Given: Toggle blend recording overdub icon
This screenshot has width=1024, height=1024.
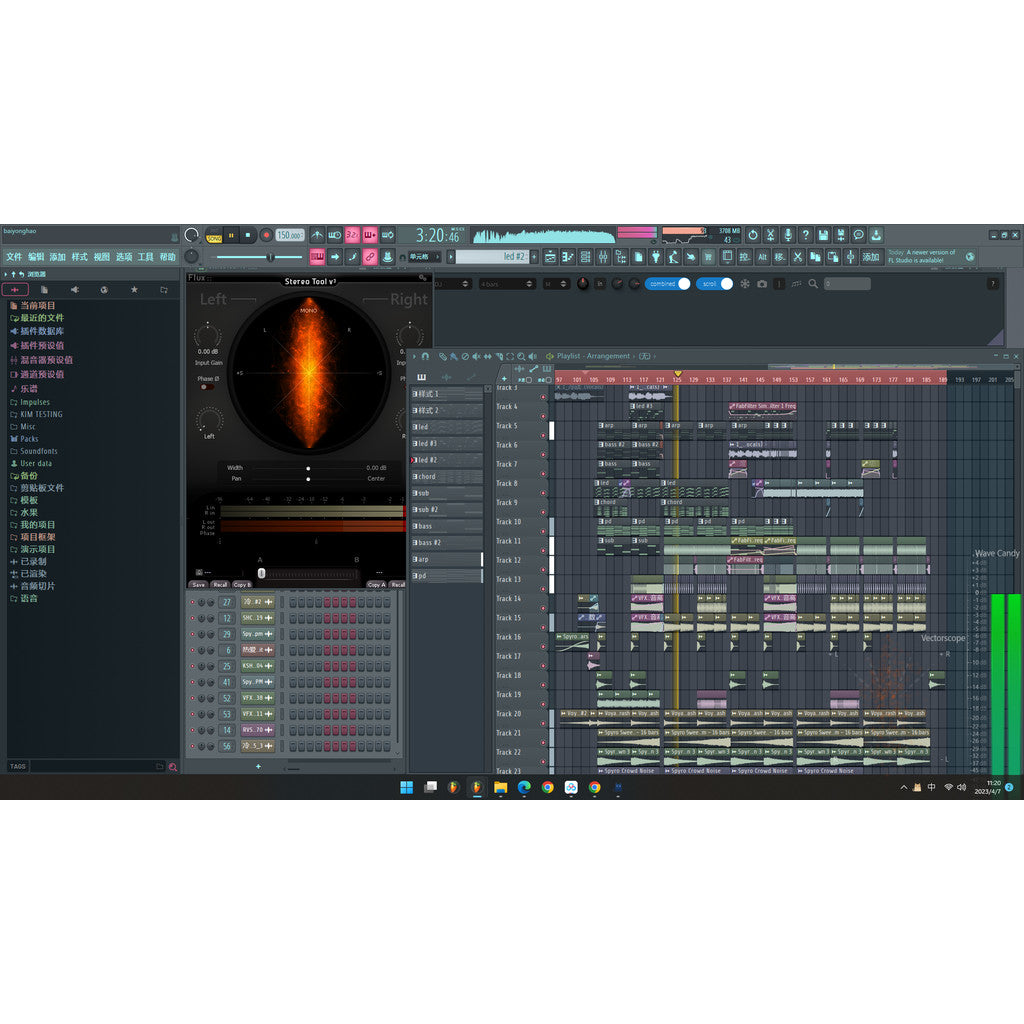Looking at the screenshot, I should coord(370,235).
